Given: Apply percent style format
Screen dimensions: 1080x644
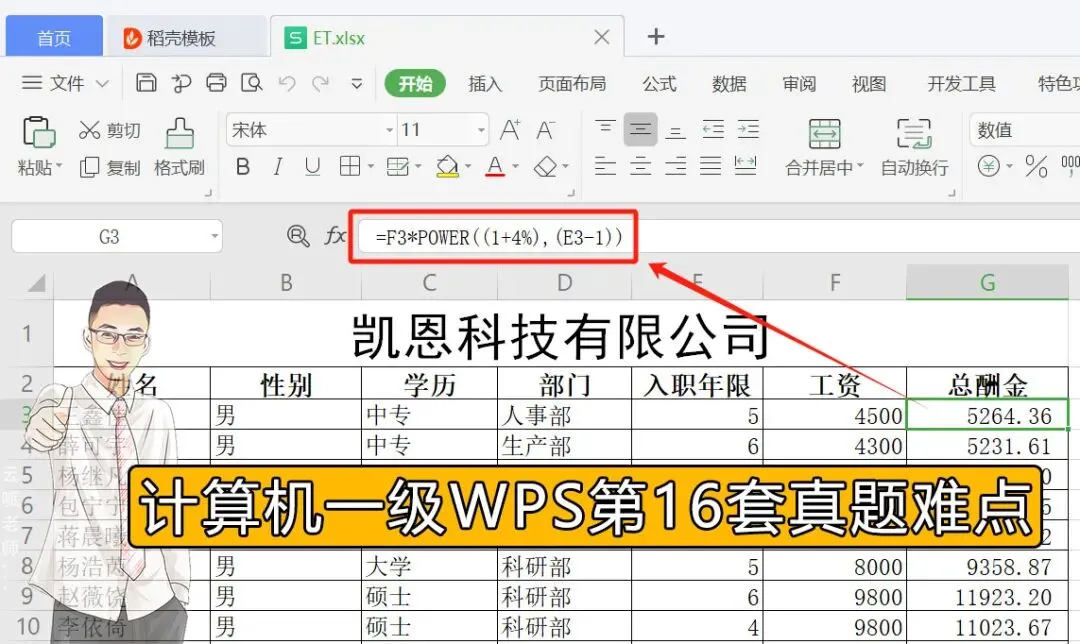Looking at the screenshot, I should tap(1036, 166).
